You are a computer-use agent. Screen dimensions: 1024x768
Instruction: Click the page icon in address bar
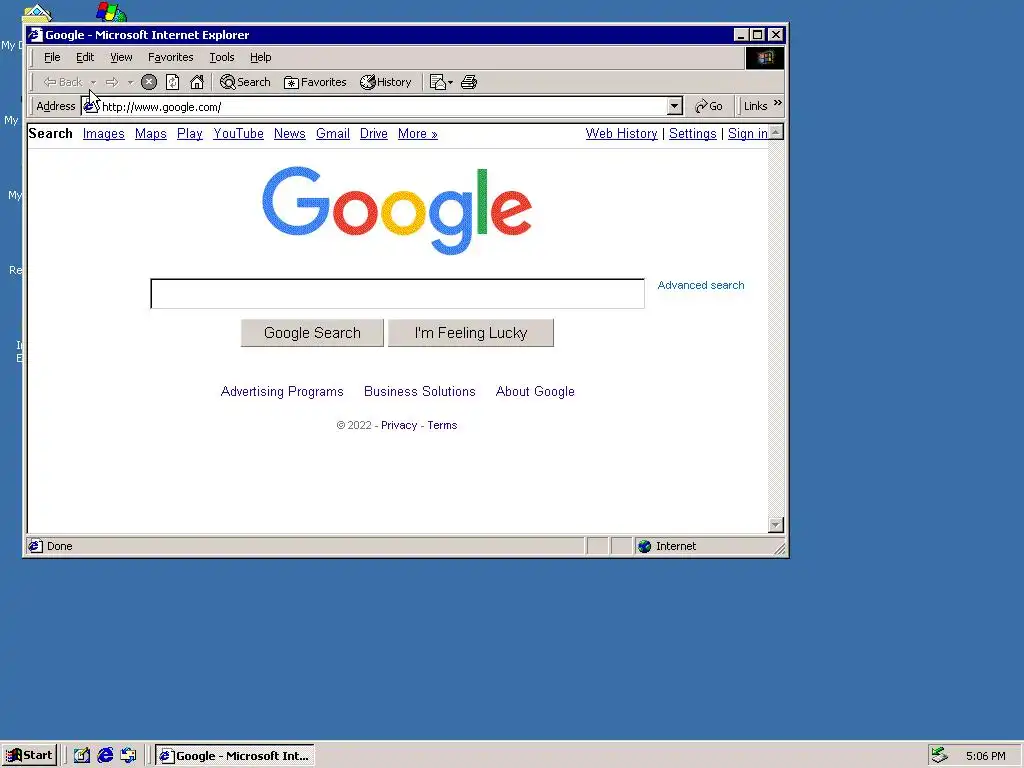[91, 106]
